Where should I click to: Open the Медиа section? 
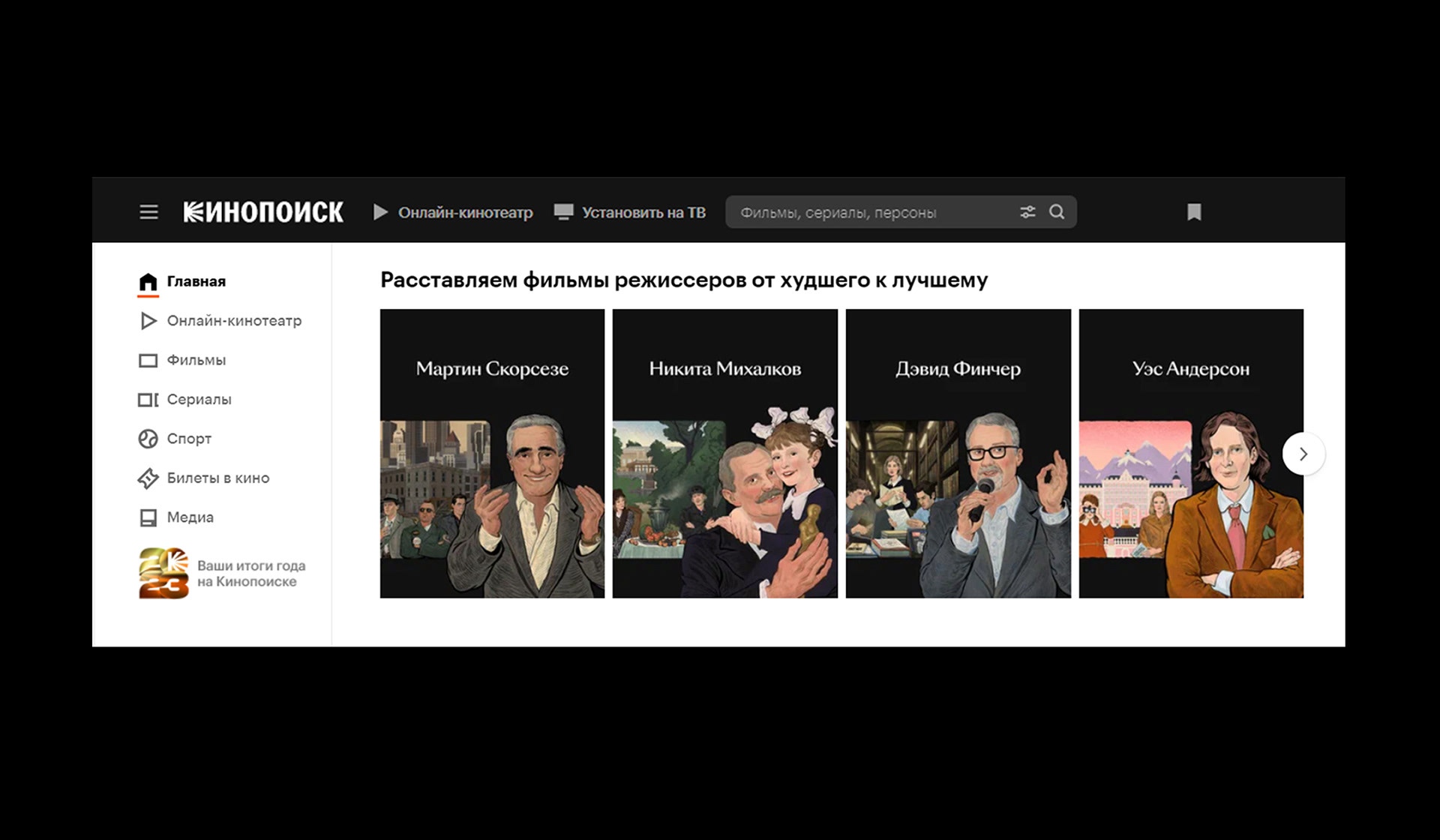190,517
